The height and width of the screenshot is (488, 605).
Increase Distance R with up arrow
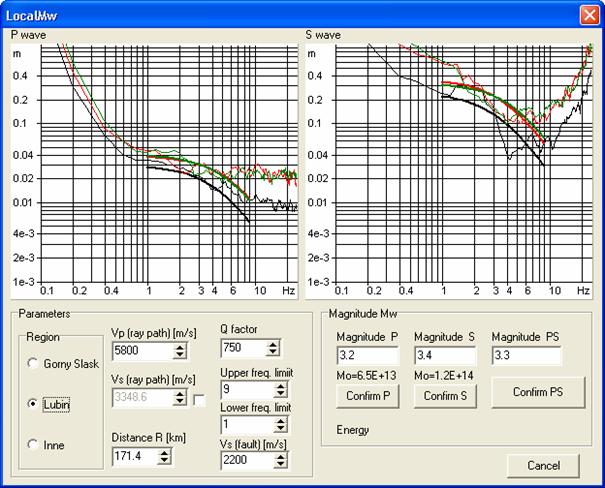point(164,453)
